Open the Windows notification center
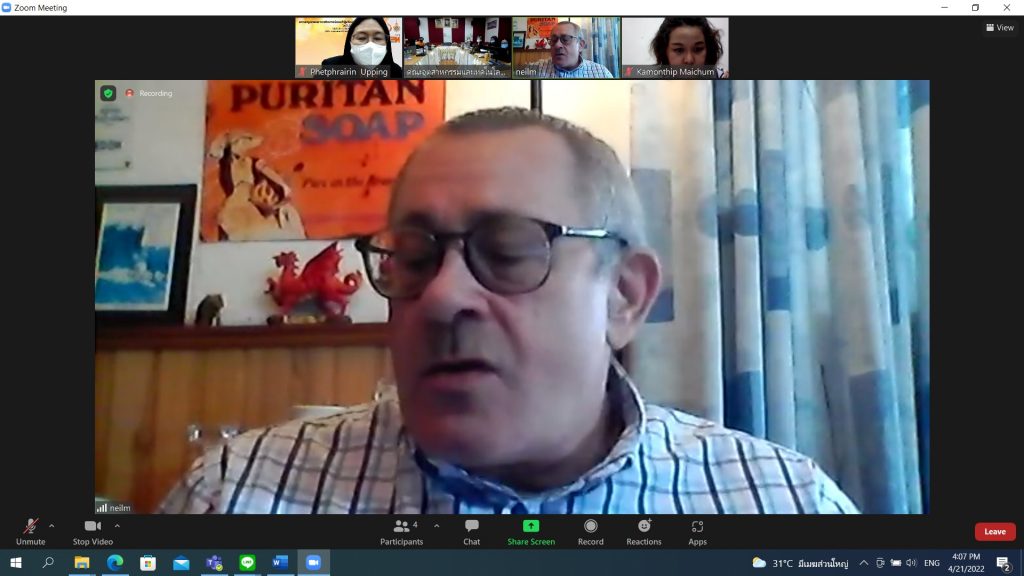 1002,563
